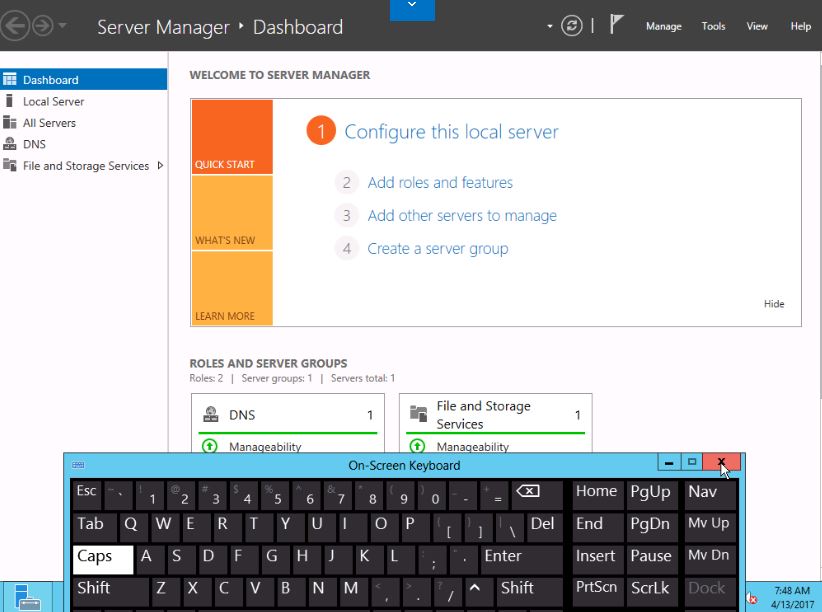Click the File and Storage Services tile icon
Screen dimensions: 822x612
[x=420, y=414]
